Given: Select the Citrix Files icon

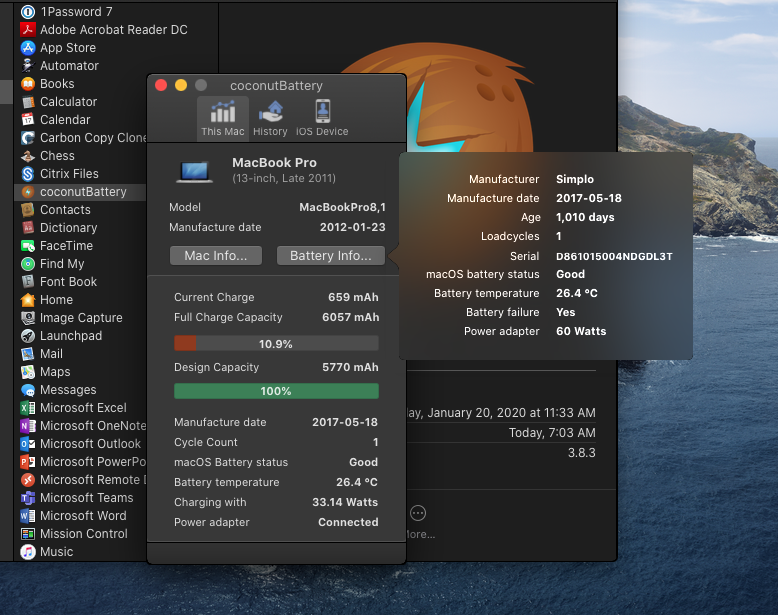Looking at the screenshot, I should point(28,174).
